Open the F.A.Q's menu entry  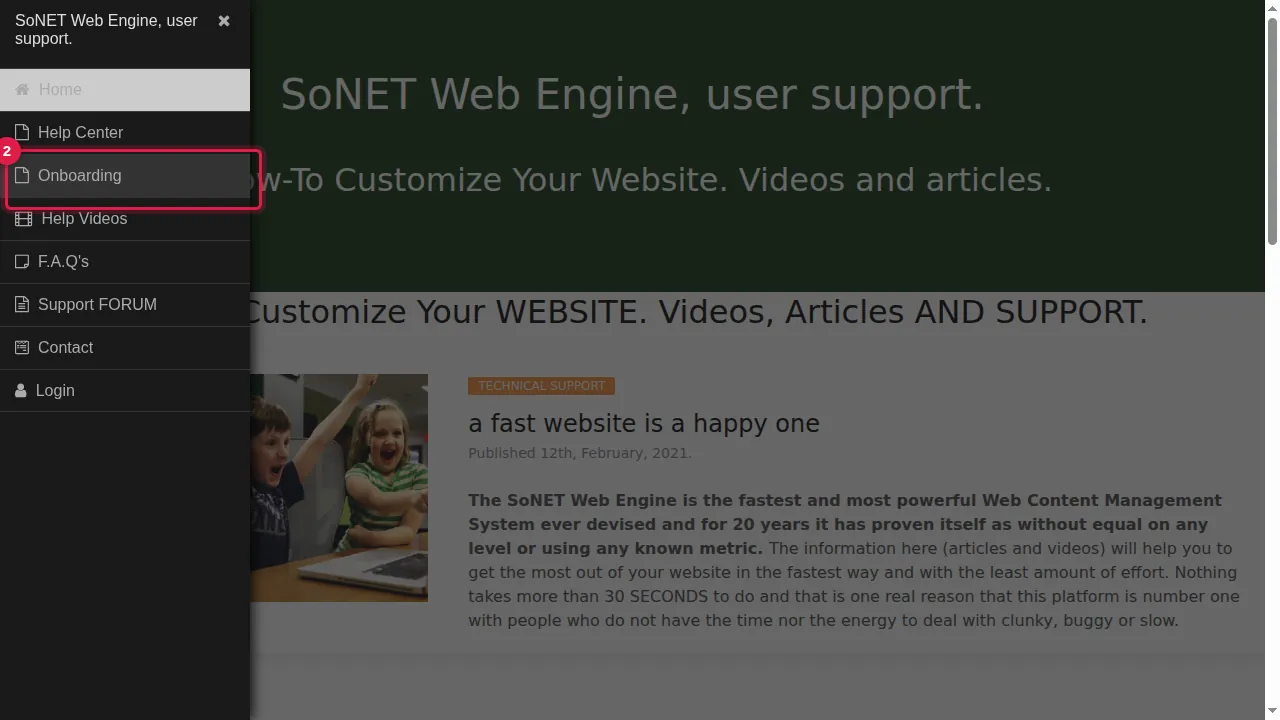(125, 261)
